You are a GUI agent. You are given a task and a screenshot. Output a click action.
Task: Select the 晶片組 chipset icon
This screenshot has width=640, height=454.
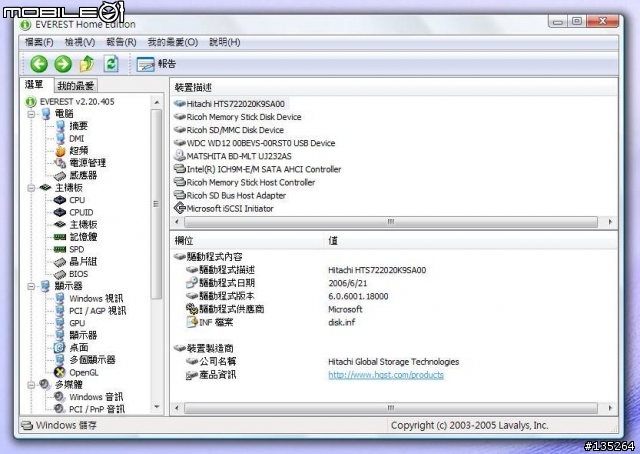(x=60, y=262)
